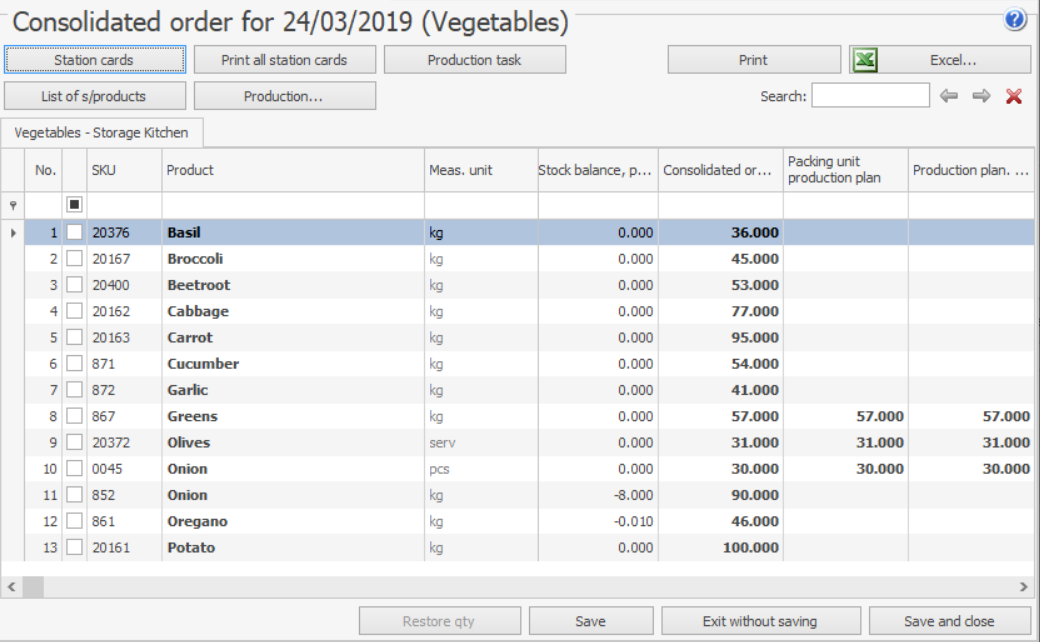This screenshot has height=642, width=1040.
Task: Click into the Search input field
Action: (870, 96)
